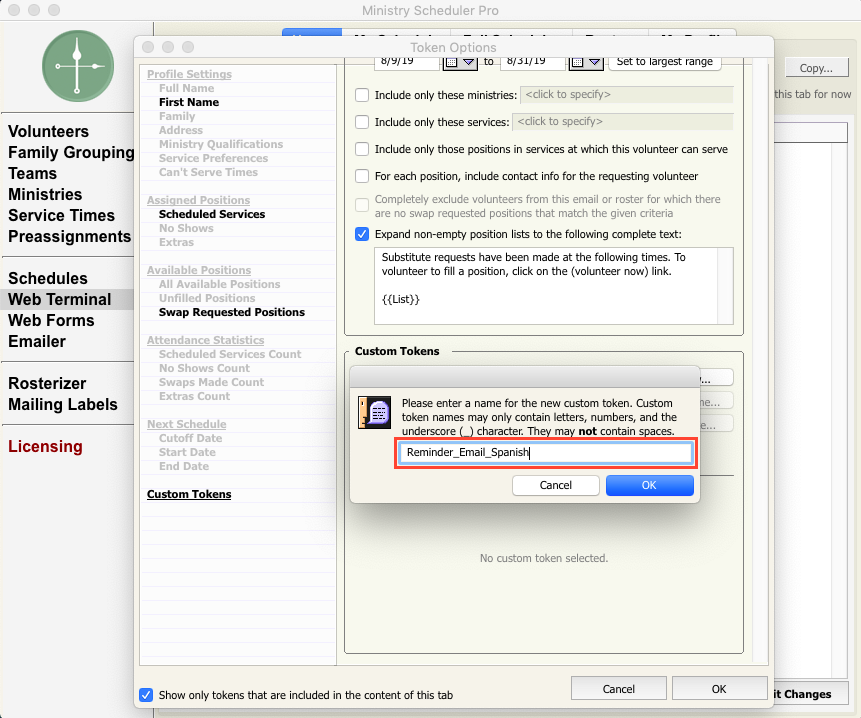Click the notepad icon in name dialog
This screenshot has width=861, height=718.
[x=374, y=412]
